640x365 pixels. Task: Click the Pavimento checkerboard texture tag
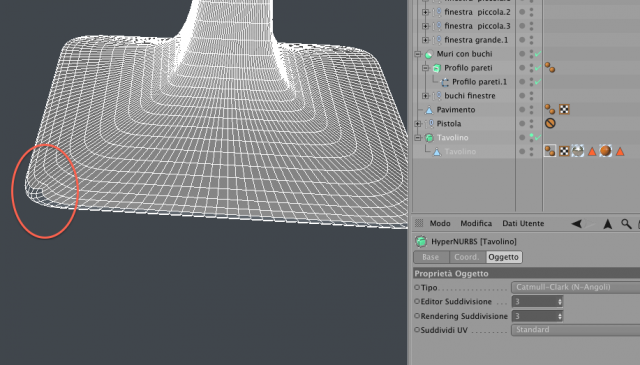564,109
